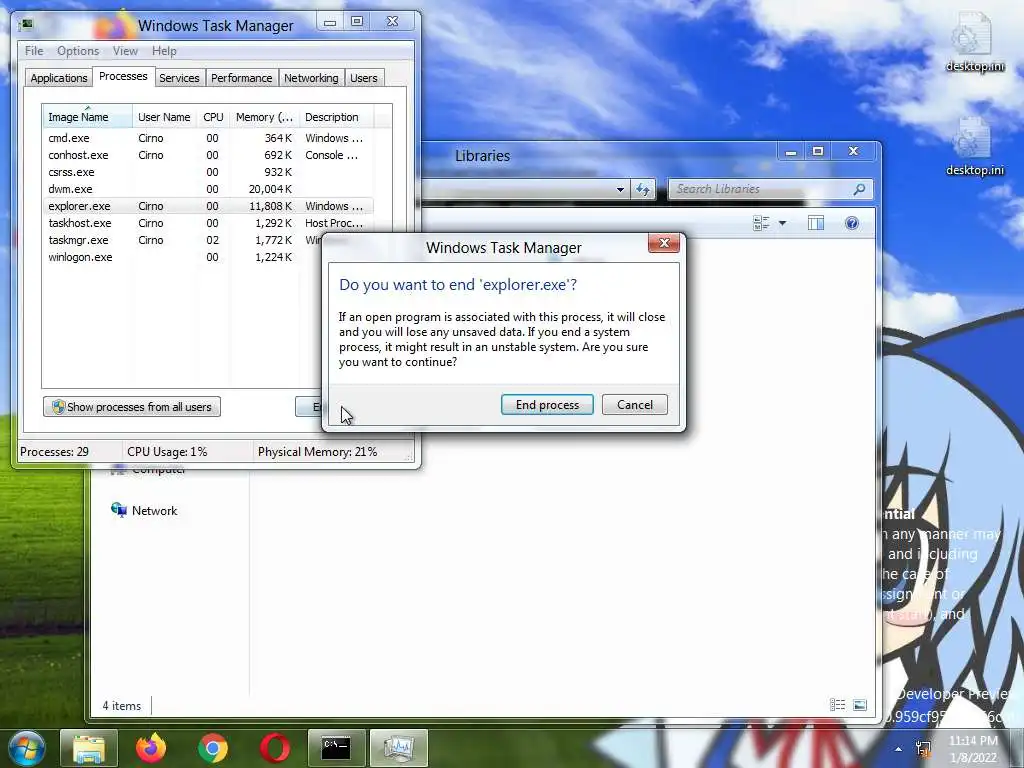This screenshot has width=1024, height=768.
Task: Switch to the Networking tab
Action: (x=311, y=78)
